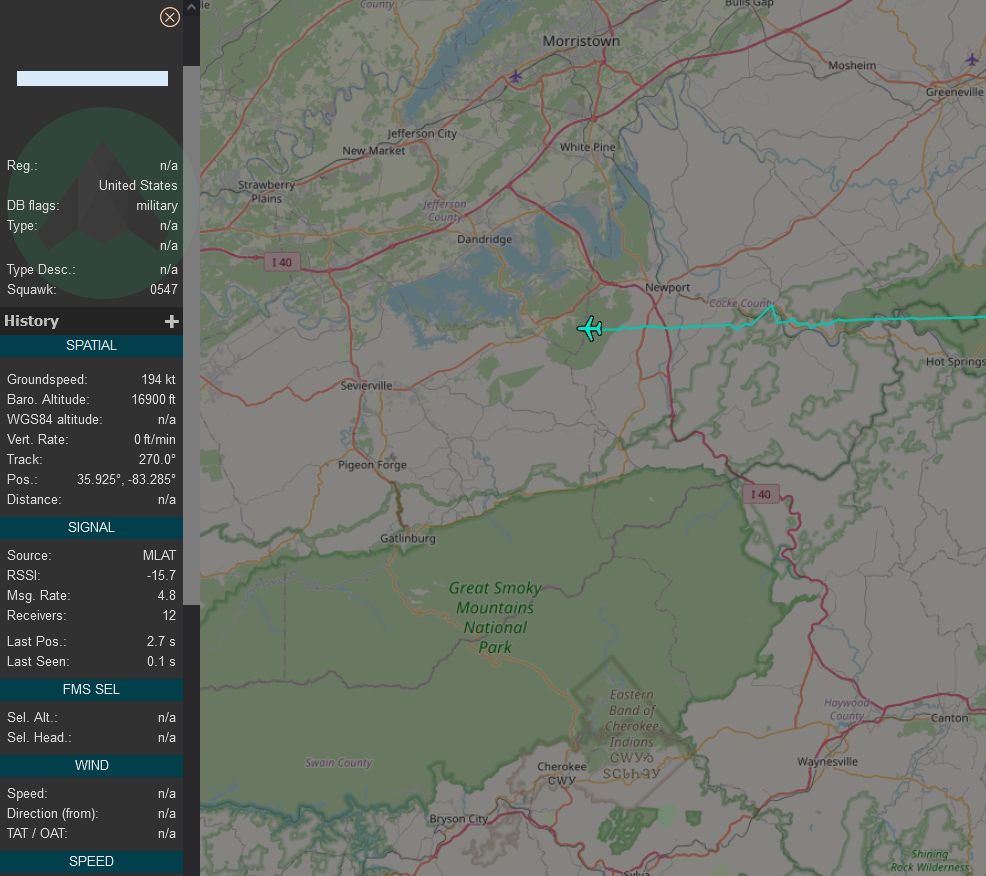Expand History with the plus icon
The height and width of the screenshot is (876, 986).
point(172,321)
